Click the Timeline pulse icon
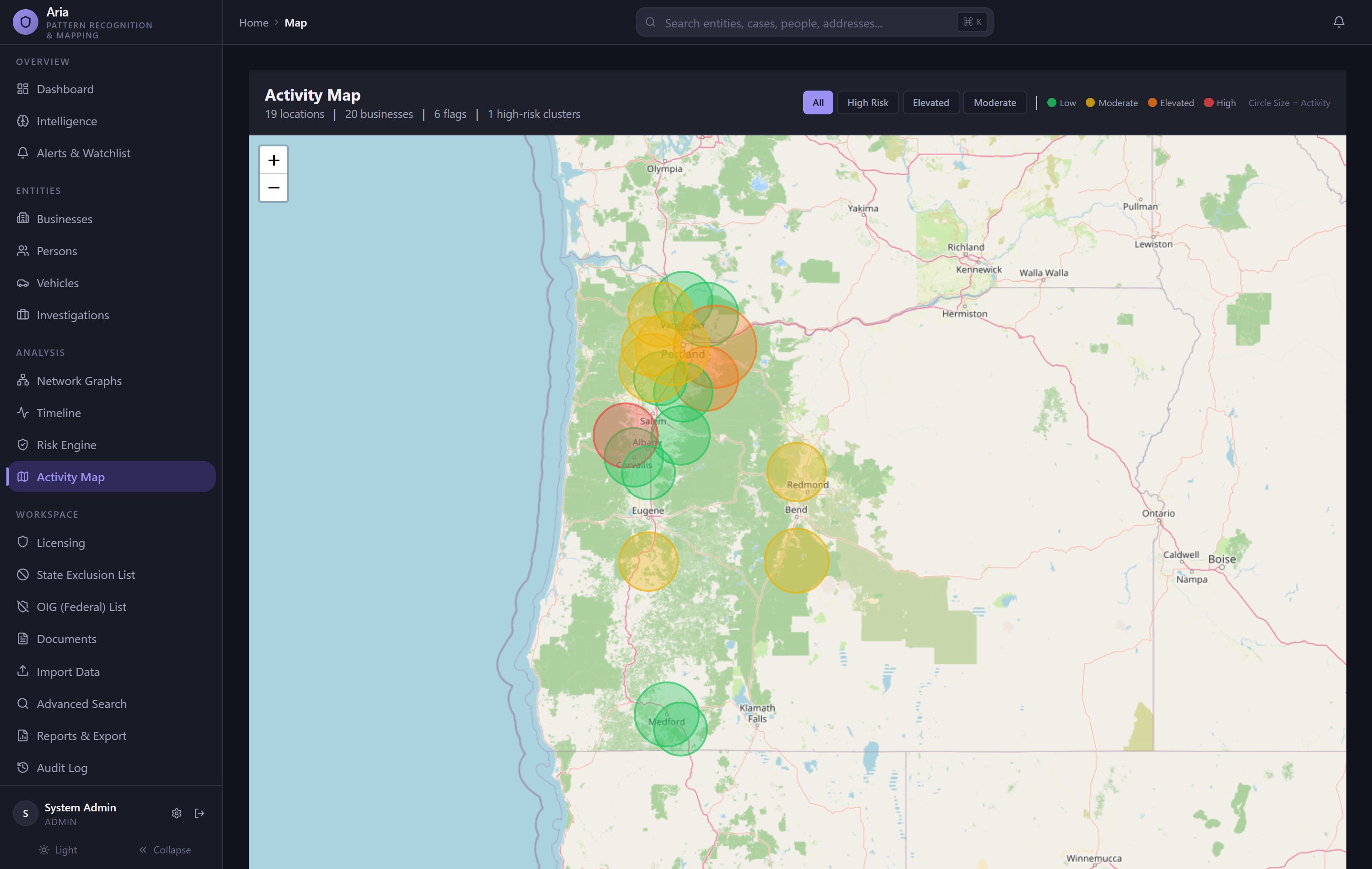 click(23, 413)
